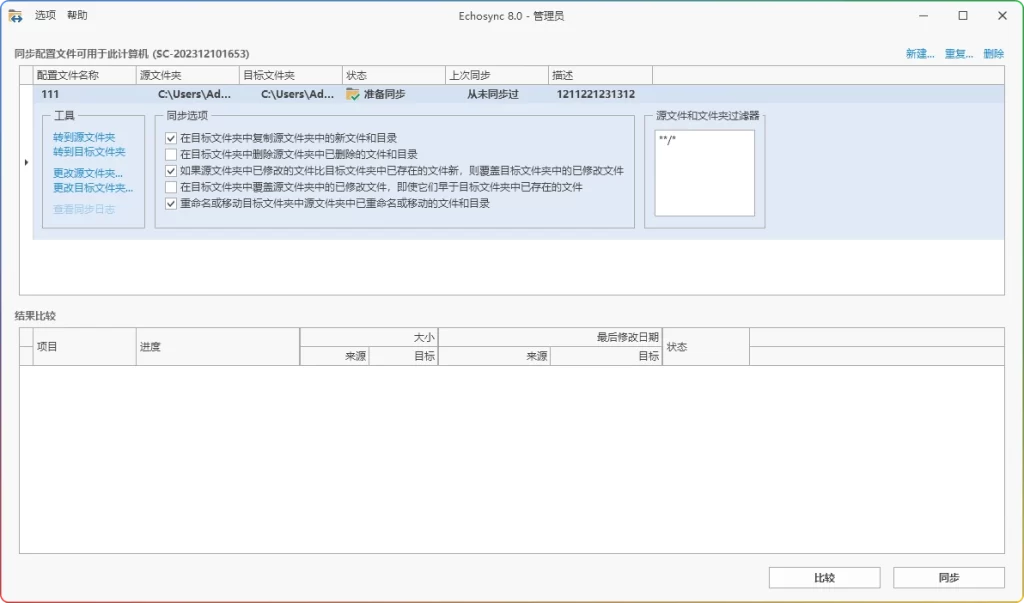Click the green ready-to-sync status icon
The image size is (1024, 603).
tap(354, 92)
